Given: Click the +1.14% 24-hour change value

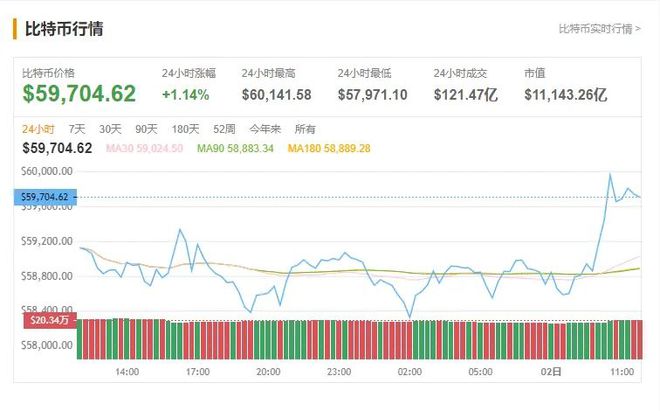Looking at the screenshot, I should tap(186, 95).
